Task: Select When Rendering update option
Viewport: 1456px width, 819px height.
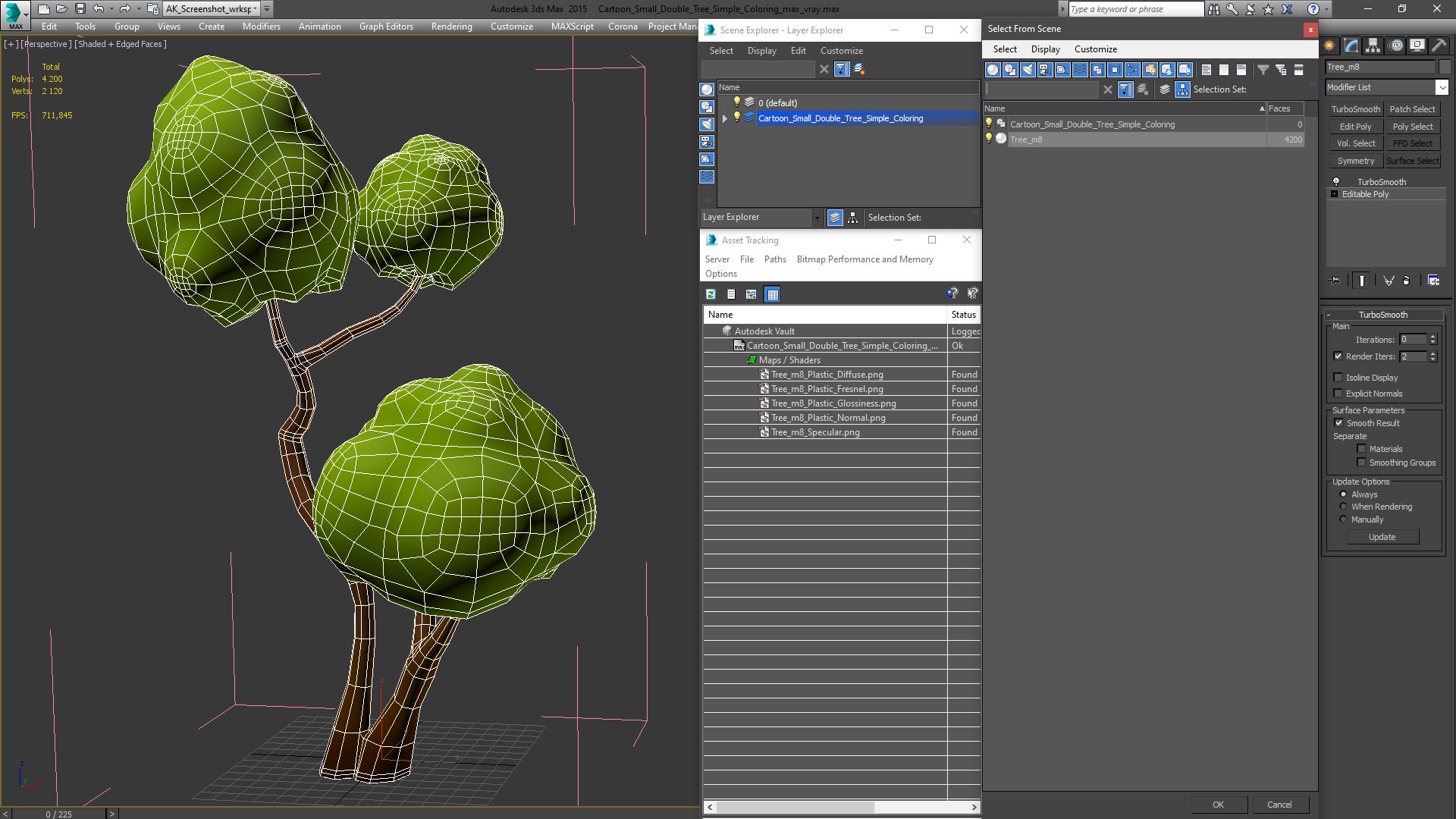Action: pyautogui.click(x=1343, y=507)
